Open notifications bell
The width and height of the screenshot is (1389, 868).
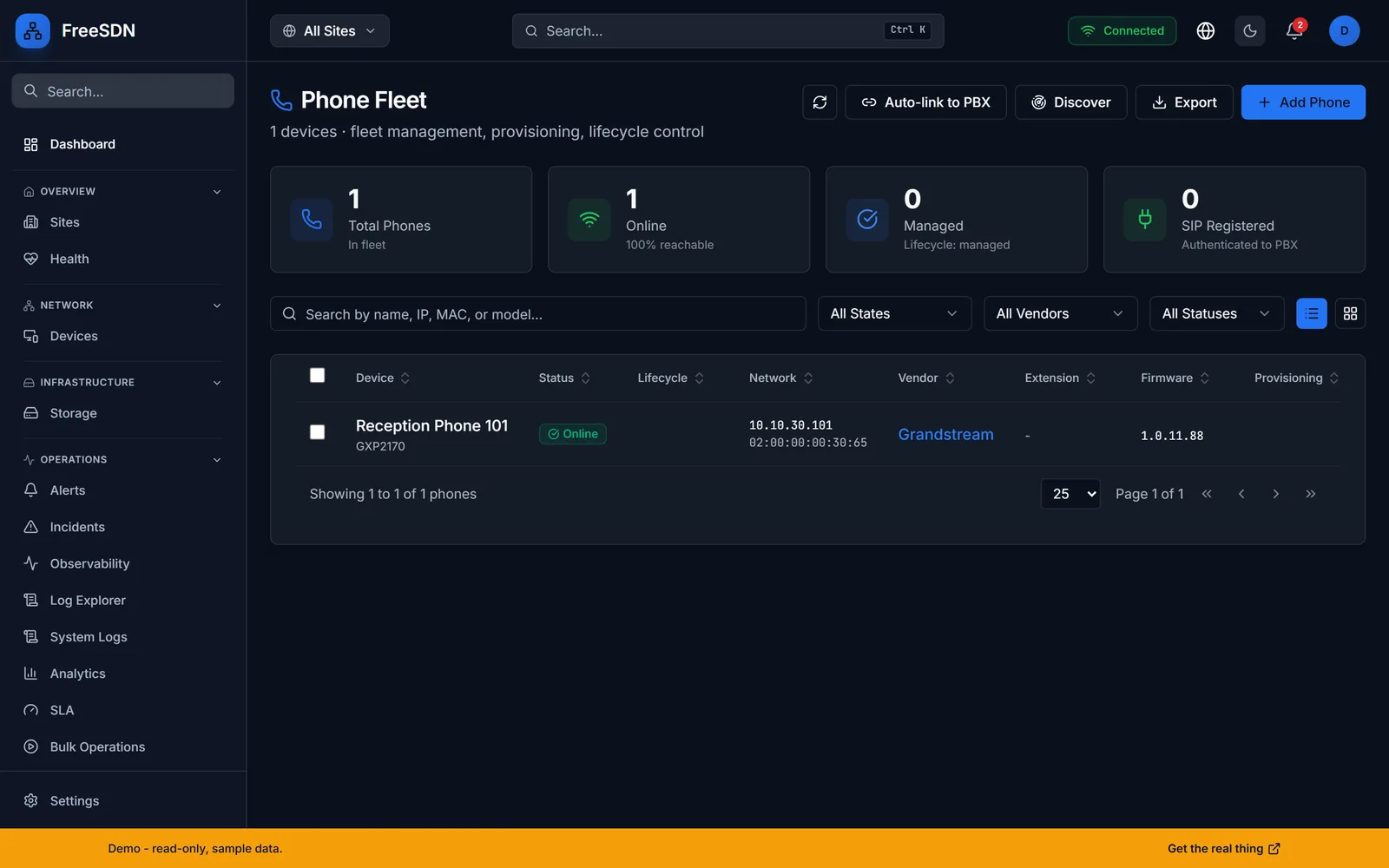[1294, 31]
